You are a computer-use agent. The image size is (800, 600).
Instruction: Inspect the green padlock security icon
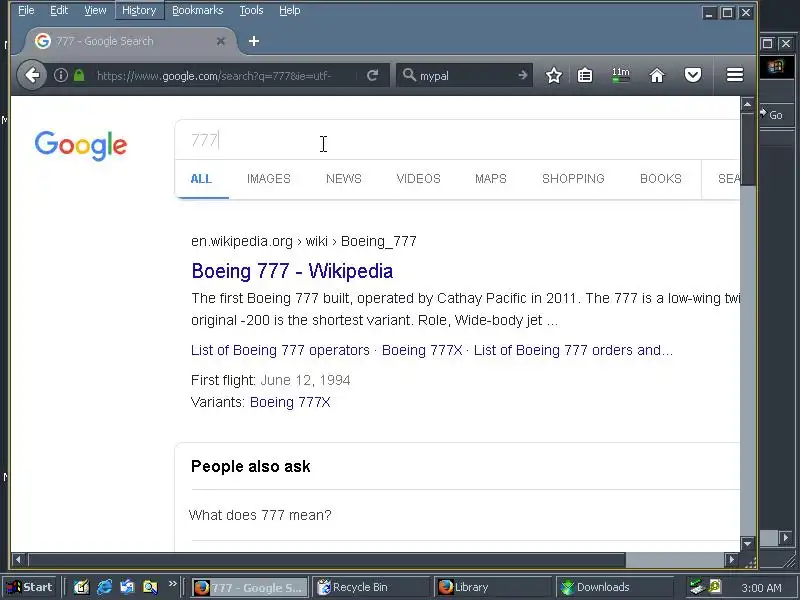pyautogui.click(x=79, y=76)
